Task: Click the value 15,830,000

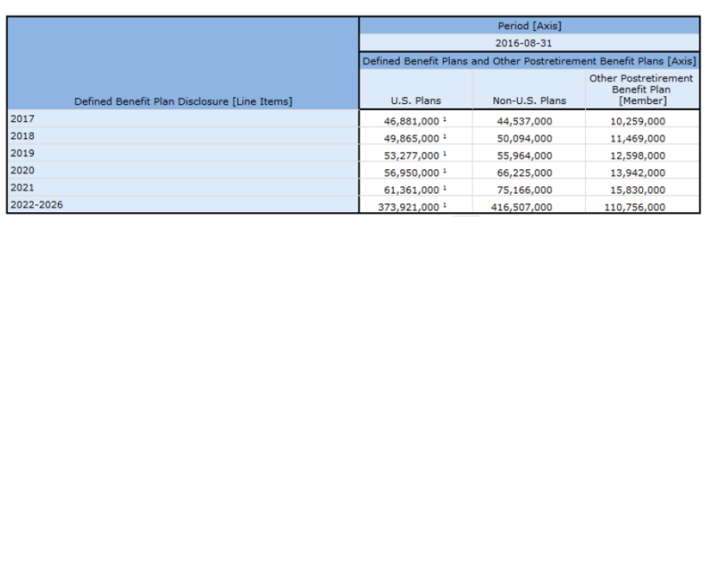Action: coord(638,190)
